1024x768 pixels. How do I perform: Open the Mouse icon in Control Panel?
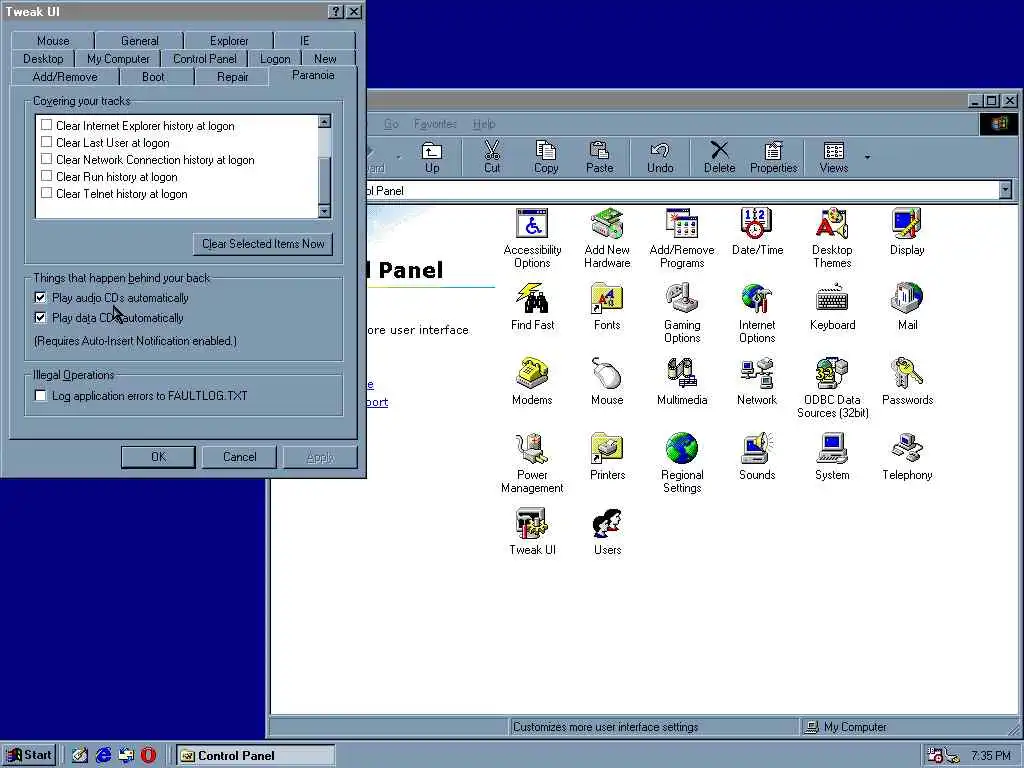coord(607,382)
